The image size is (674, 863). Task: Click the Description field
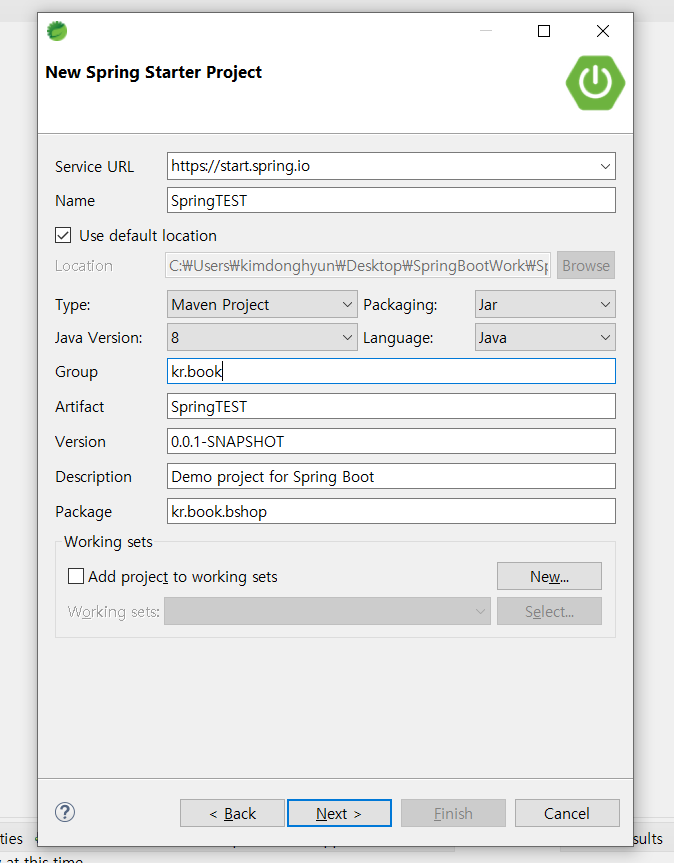click(391, 476)
